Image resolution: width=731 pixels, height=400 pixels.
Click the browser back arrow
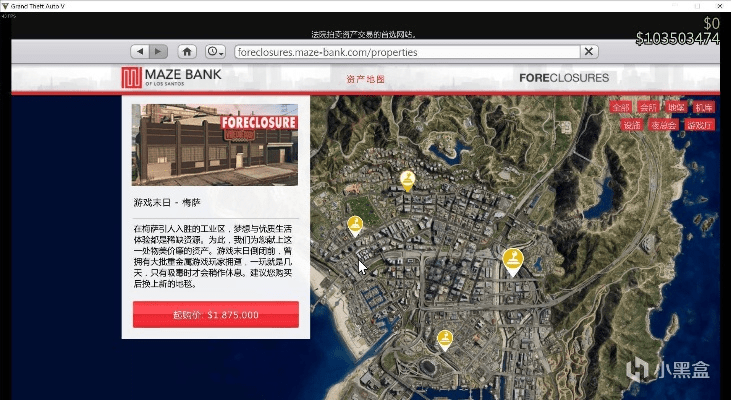[x=141, y=51]
